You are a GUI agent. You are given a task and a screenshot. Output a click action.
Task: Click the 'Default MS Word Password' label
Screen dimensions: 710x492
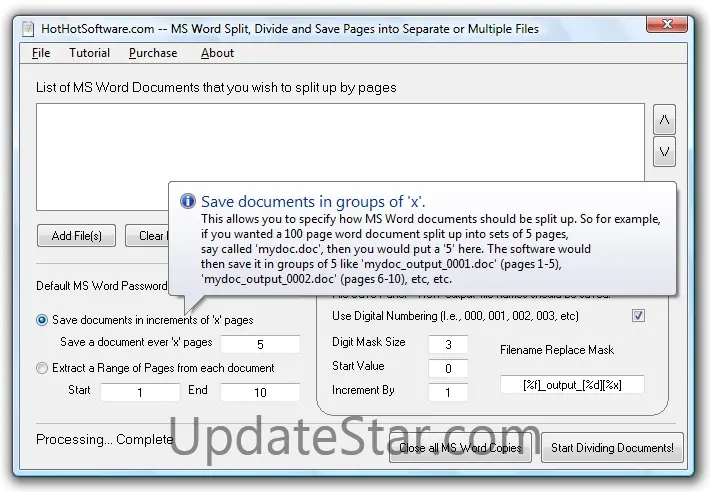pyautogui.click(x=102, y=286)
